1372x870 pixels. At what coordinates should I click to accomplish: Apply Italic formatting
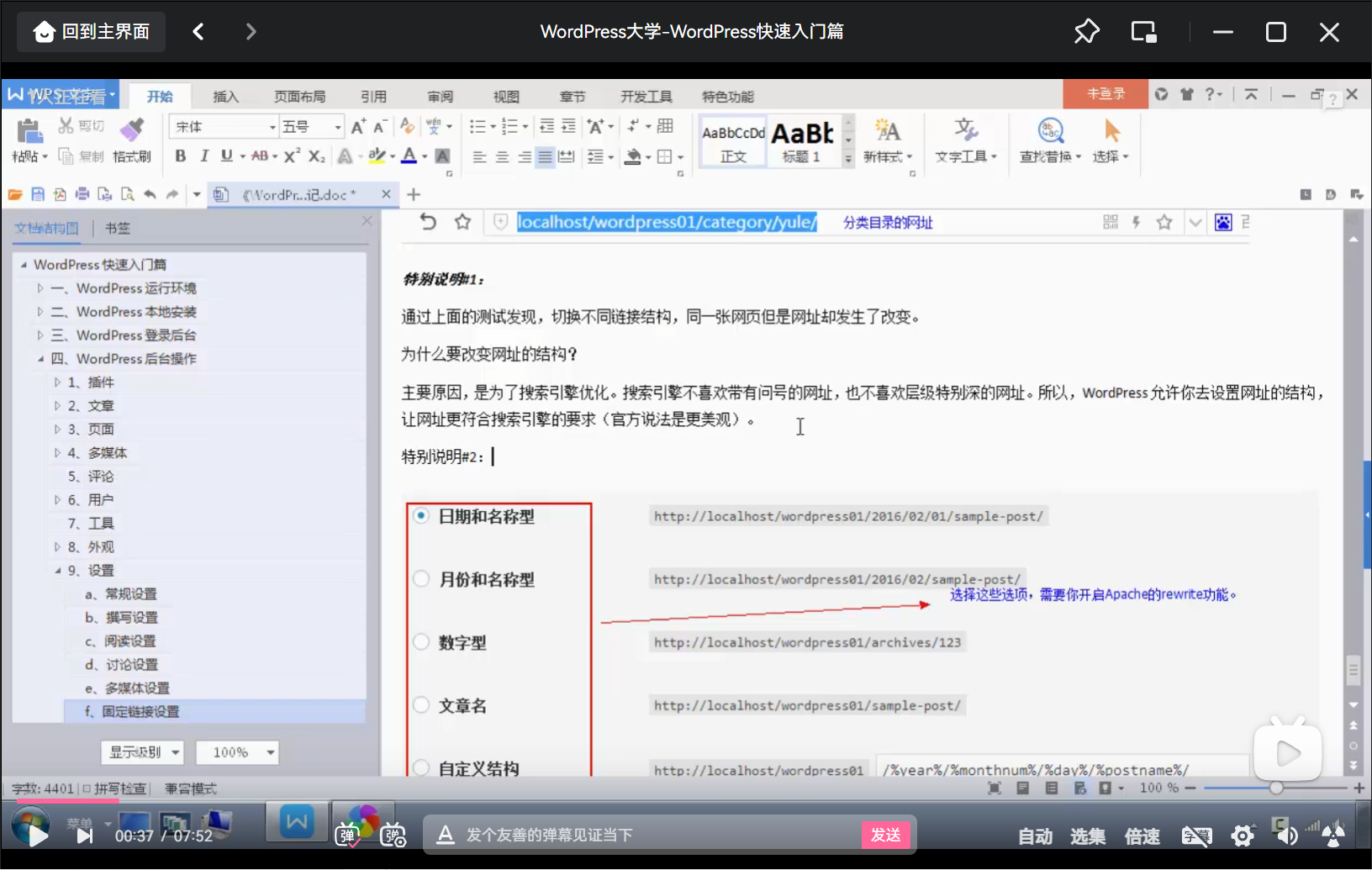[203, 156]
